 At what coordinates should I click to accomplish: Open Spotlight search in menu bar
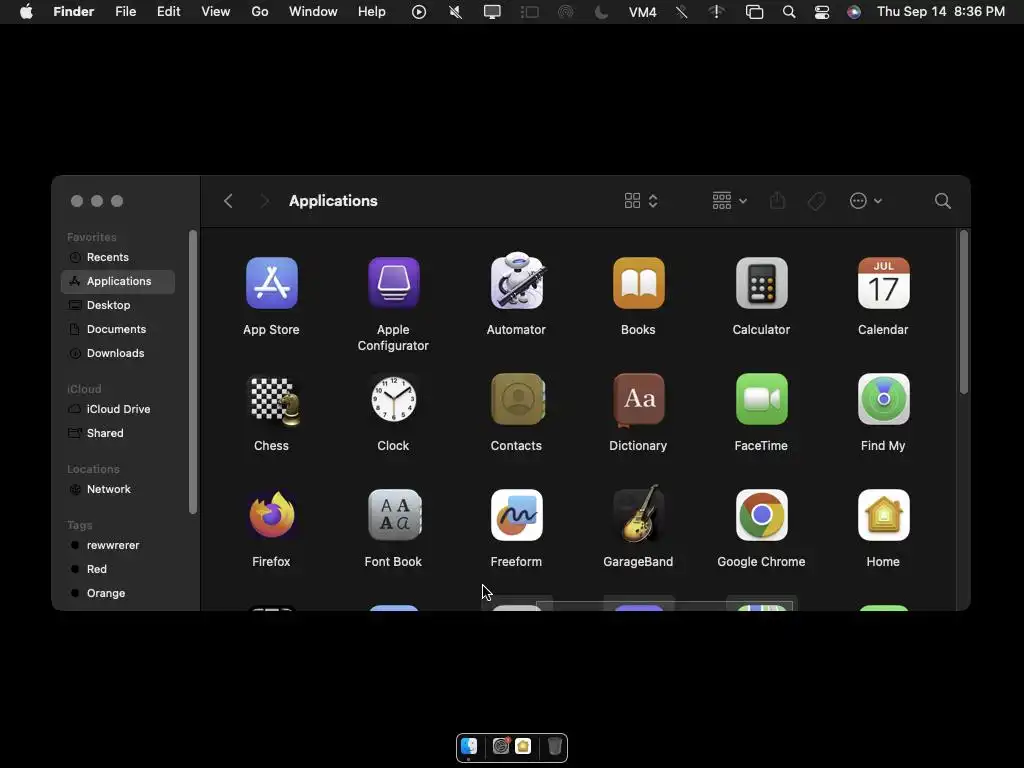789,12
